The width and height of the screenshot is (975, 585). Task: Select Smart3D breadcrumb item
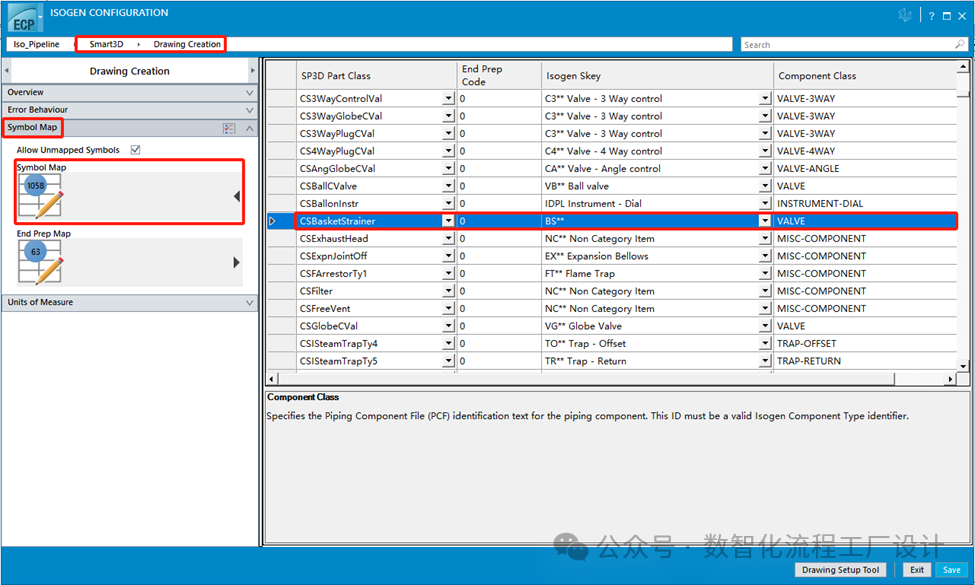click(x=106, y=44)
